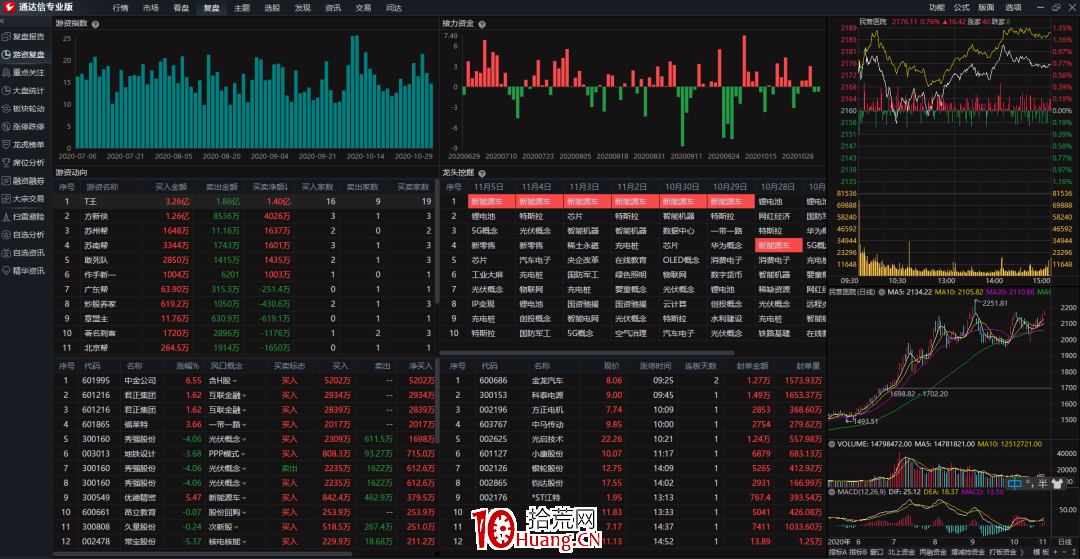The width and height of the screenshot is (1080, 559).
Task: Switch to the 资讯 tab
Action: [333, 8]
